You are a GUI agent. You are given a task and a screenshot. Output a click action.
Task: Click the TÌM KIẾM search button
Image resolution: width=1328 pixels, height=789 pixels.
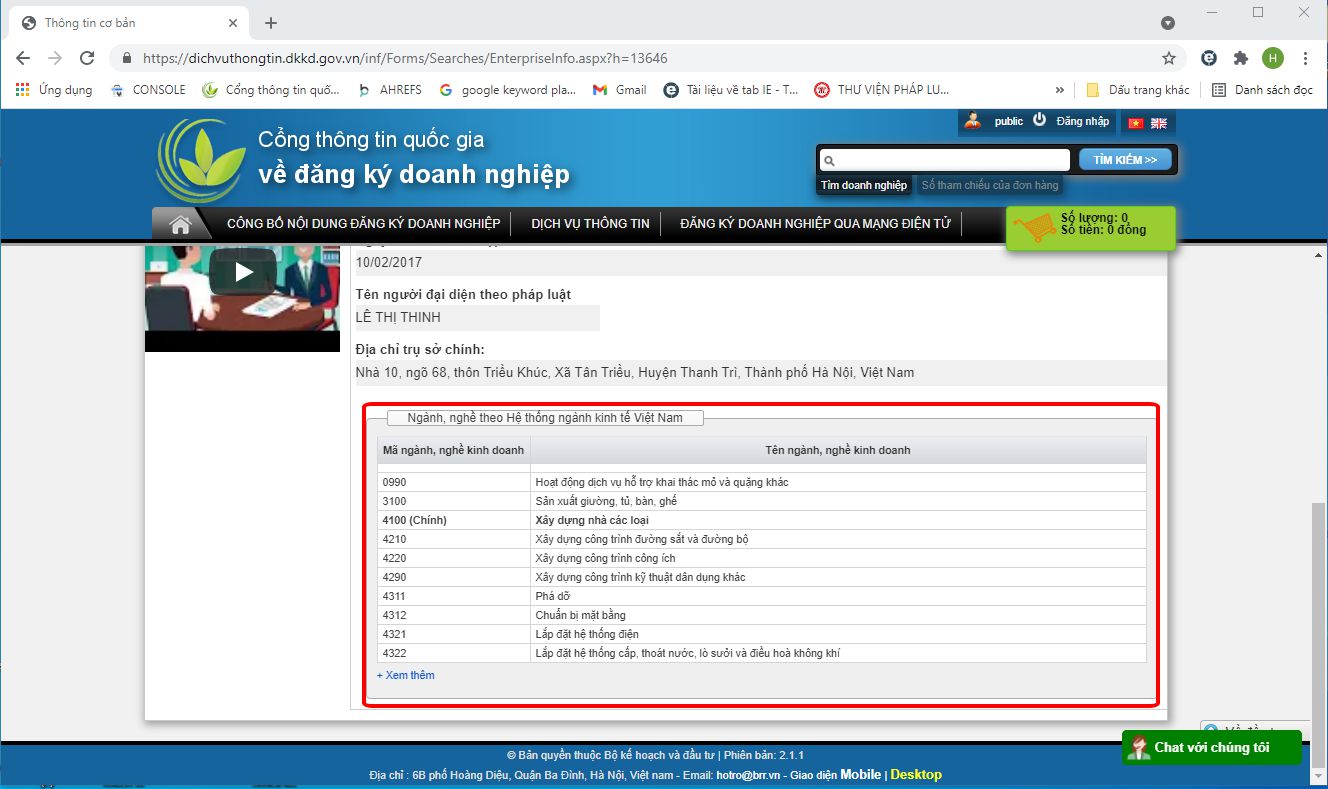click(x=1125, y=160)
